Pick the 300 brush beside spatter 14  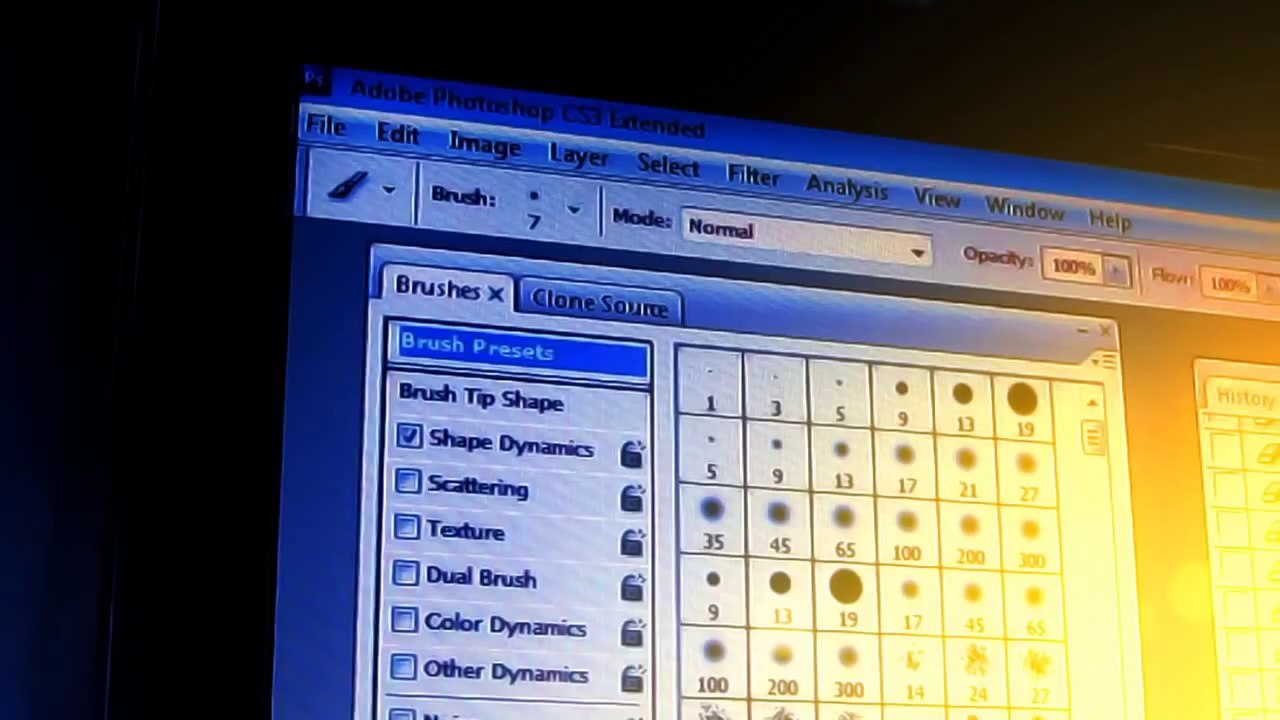click(x=848, y=671)
